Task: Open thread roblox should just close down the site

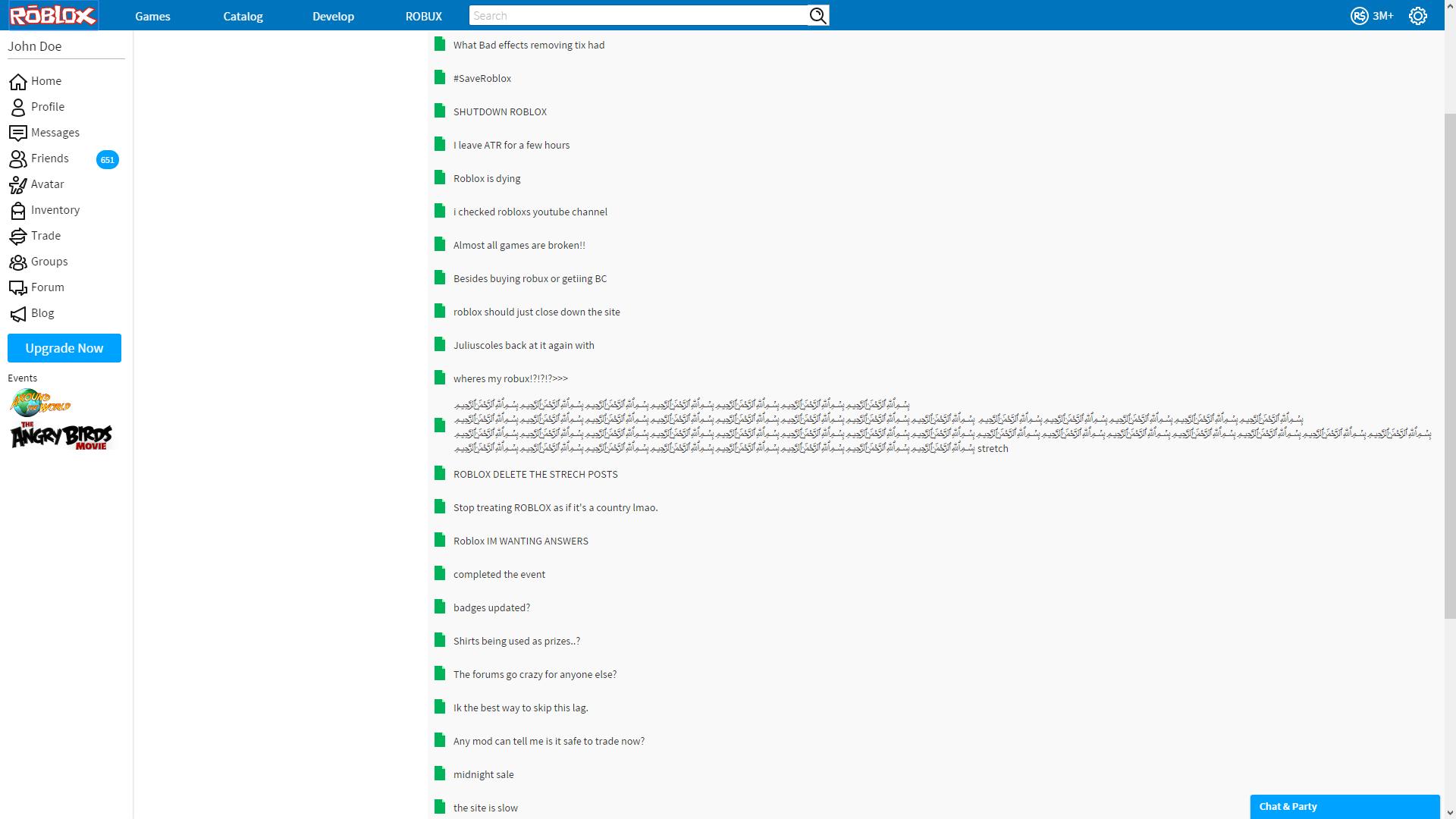Action: pos(537,312)
